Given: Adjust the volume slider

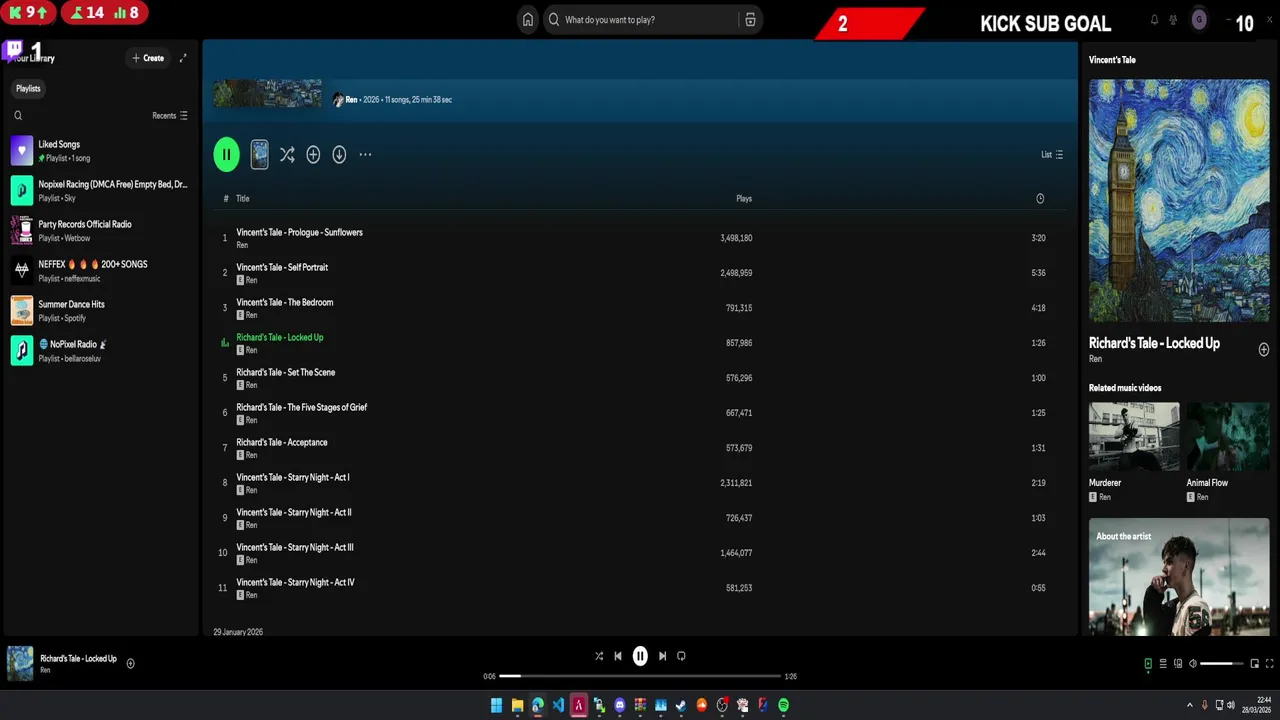Looking at the screenshot, I should pos(1222,664).
